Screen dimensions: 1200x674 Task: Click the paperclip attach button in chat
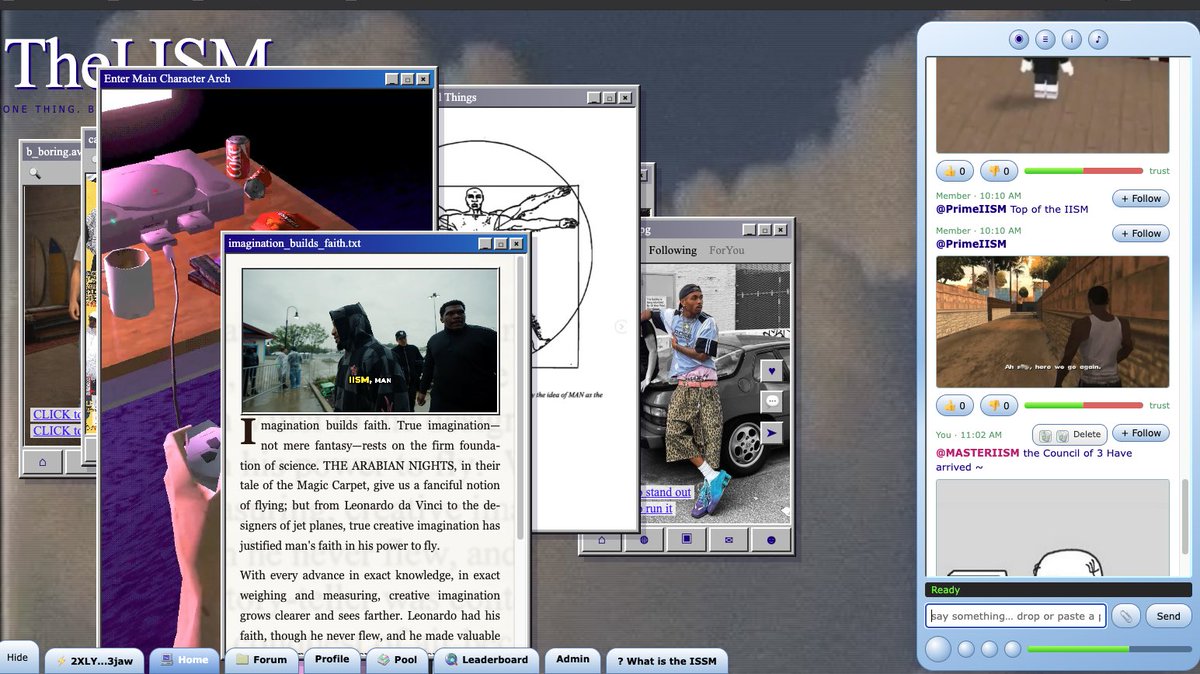[1125, 616]
